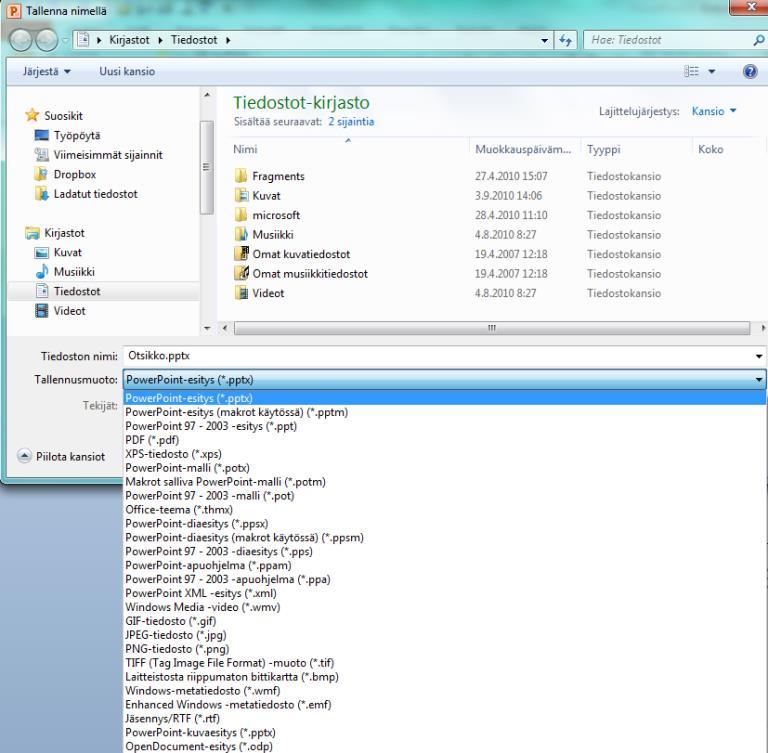Click the refresh icon beside address bar
768x753 pixels.
click(566, 40)
